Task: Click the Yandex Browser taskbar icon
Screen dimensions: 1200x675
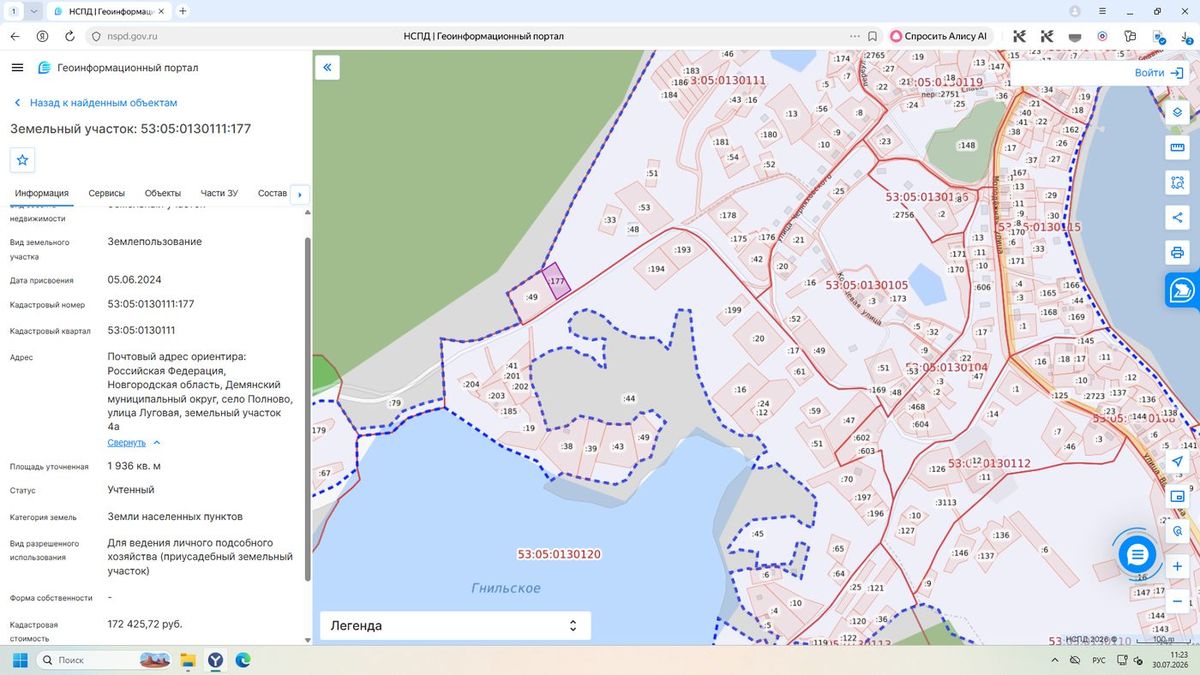Action: (215, 660)
